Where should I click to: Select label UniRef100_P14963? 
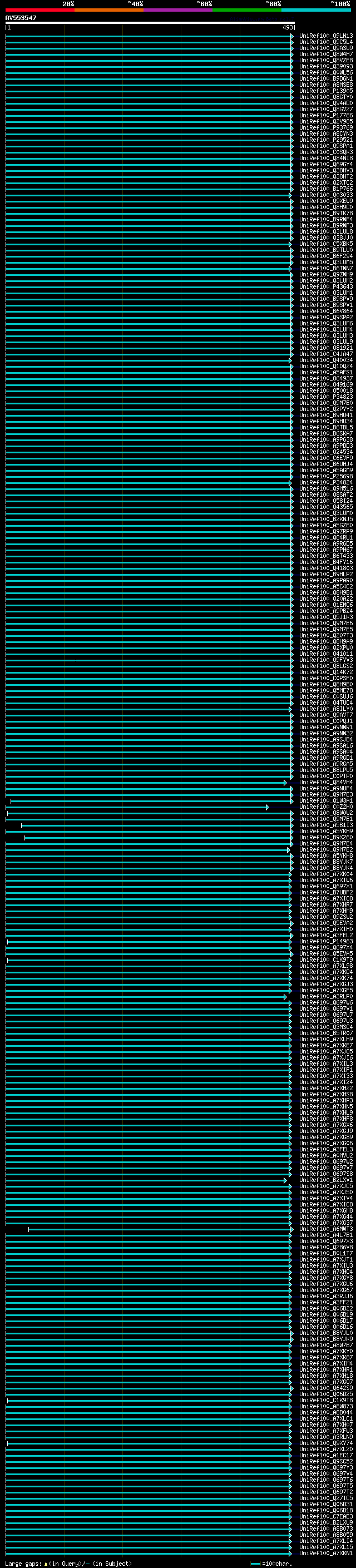(325, 942)
